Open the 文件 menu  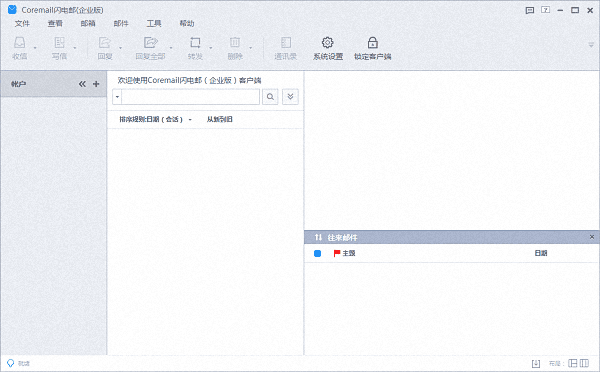[22, 23]
